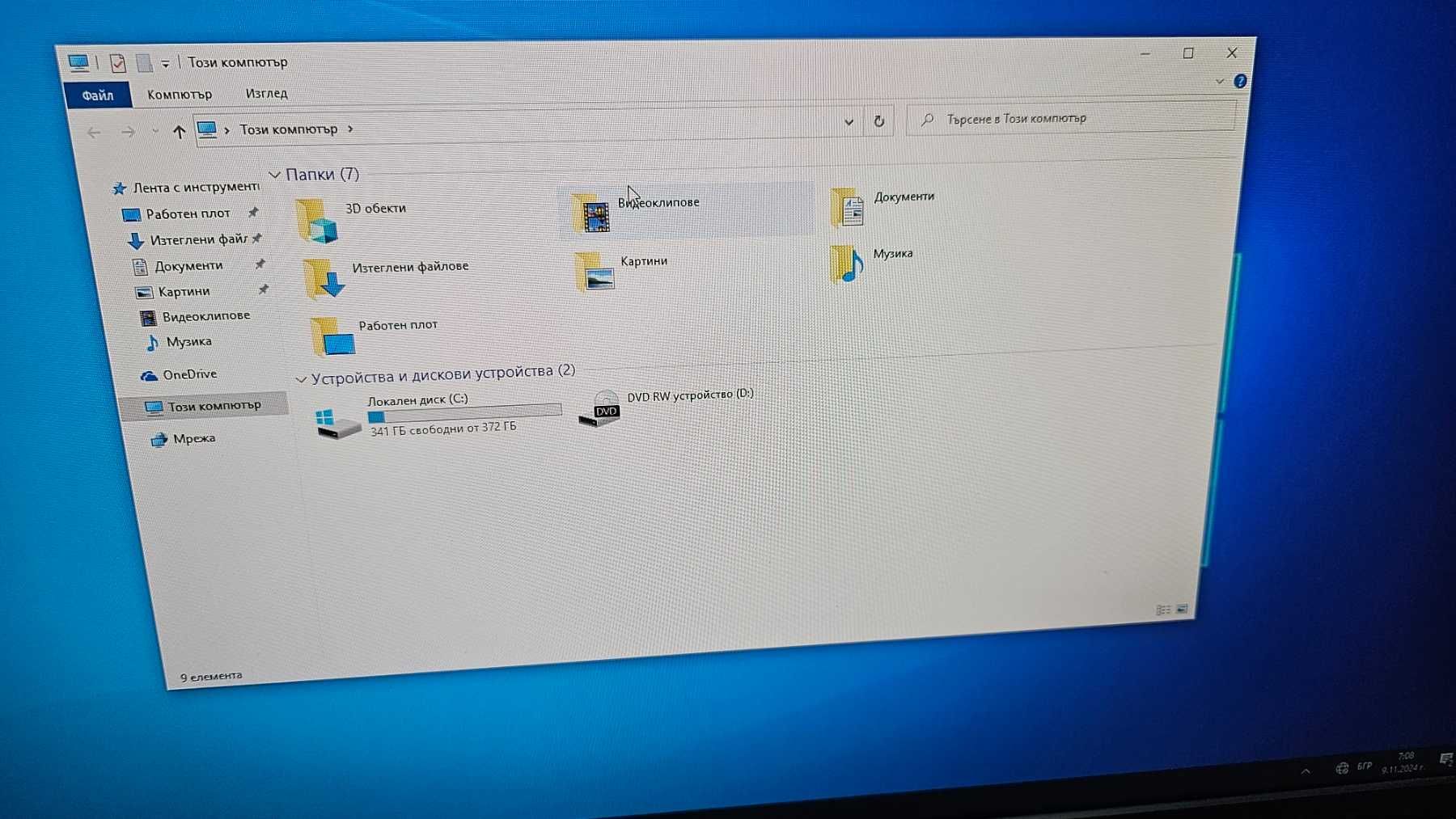This screenshot has height=819, width=1456.
Task: Open the Файл menu tab
Action: (x=98, y=95)
